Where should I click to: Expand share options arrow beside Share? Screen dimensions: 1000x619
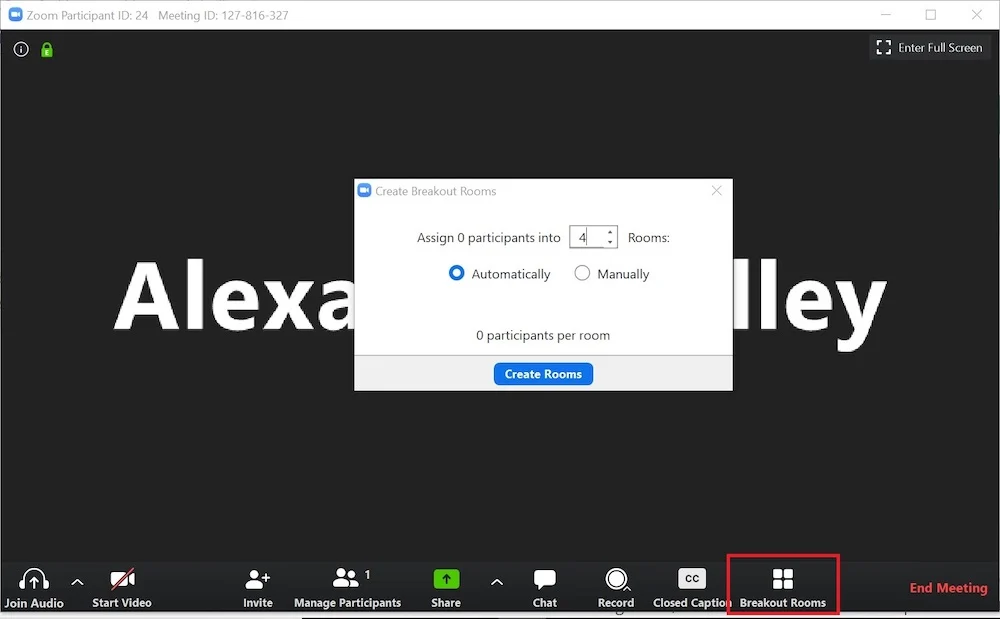[497, 582]
